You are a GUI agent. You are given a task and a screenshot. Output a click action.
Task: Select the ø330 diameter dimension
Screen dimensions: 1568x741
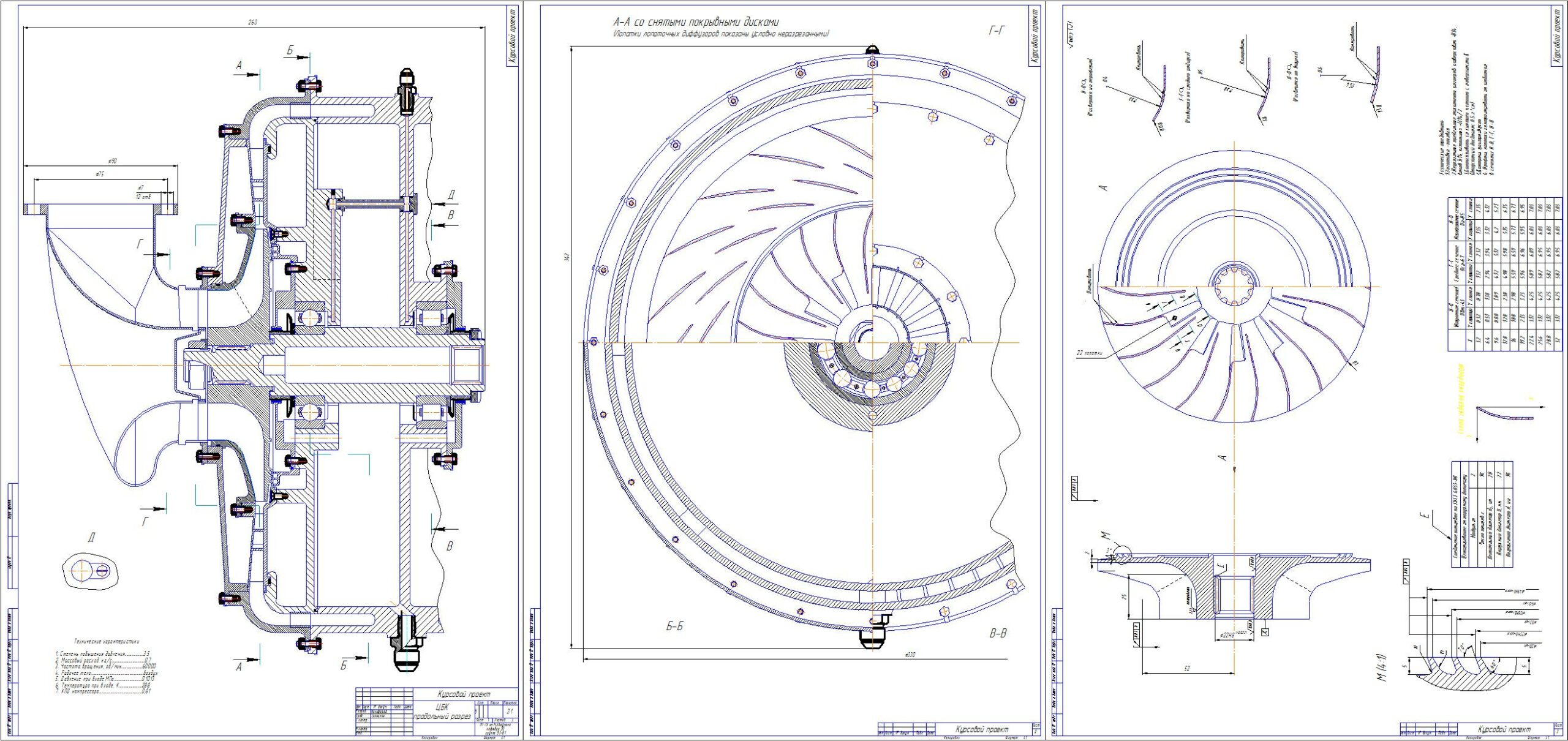(910, 655)
